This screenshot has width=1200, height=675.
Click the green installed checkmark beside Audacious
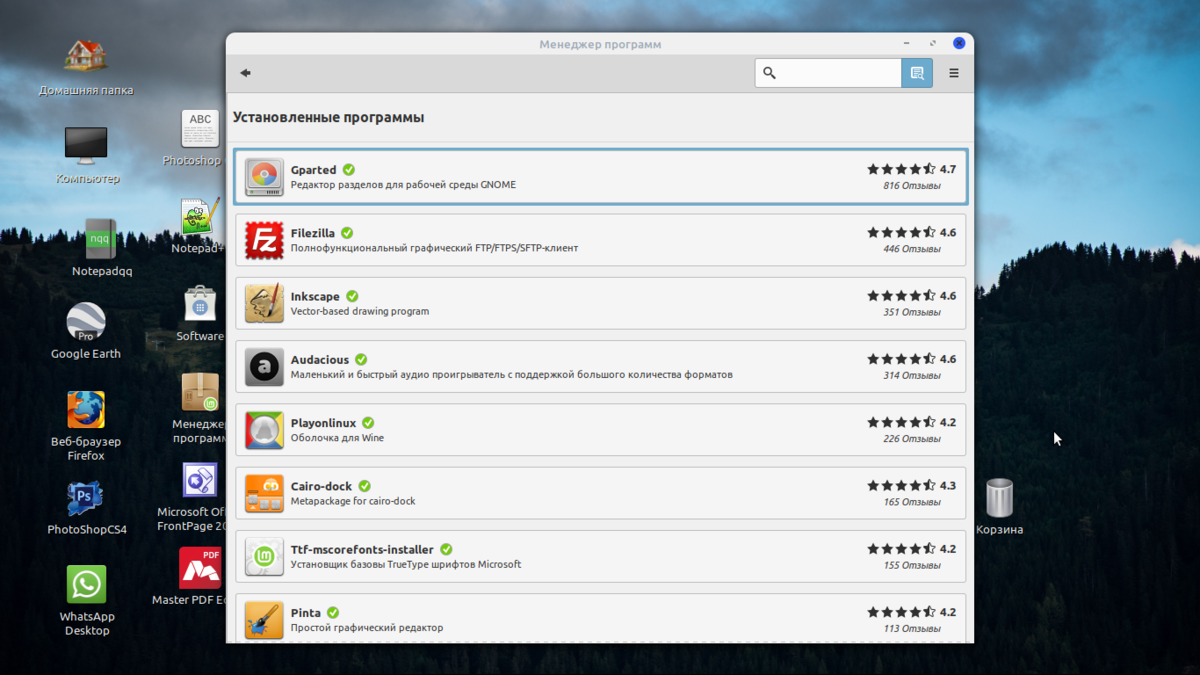click(361, 359)
